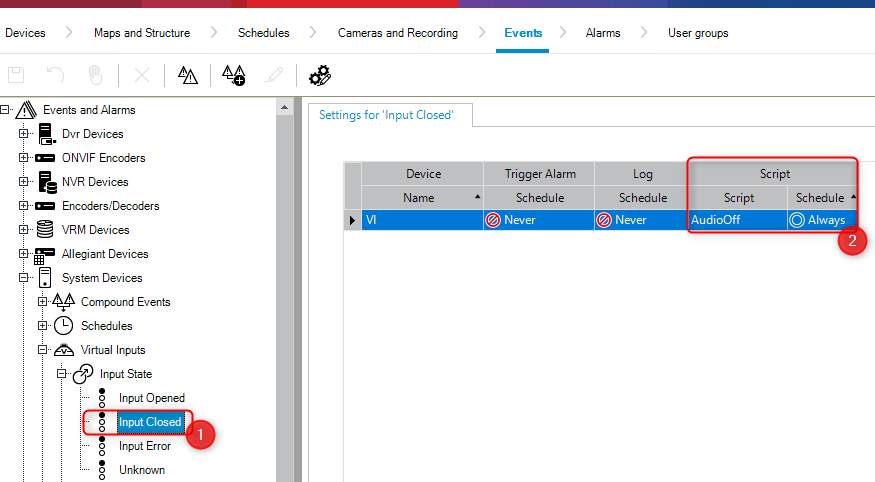Click the NVR Devices icon
Image resolution: width=875 pixels, height=482 pixels.
pos(45,182)
